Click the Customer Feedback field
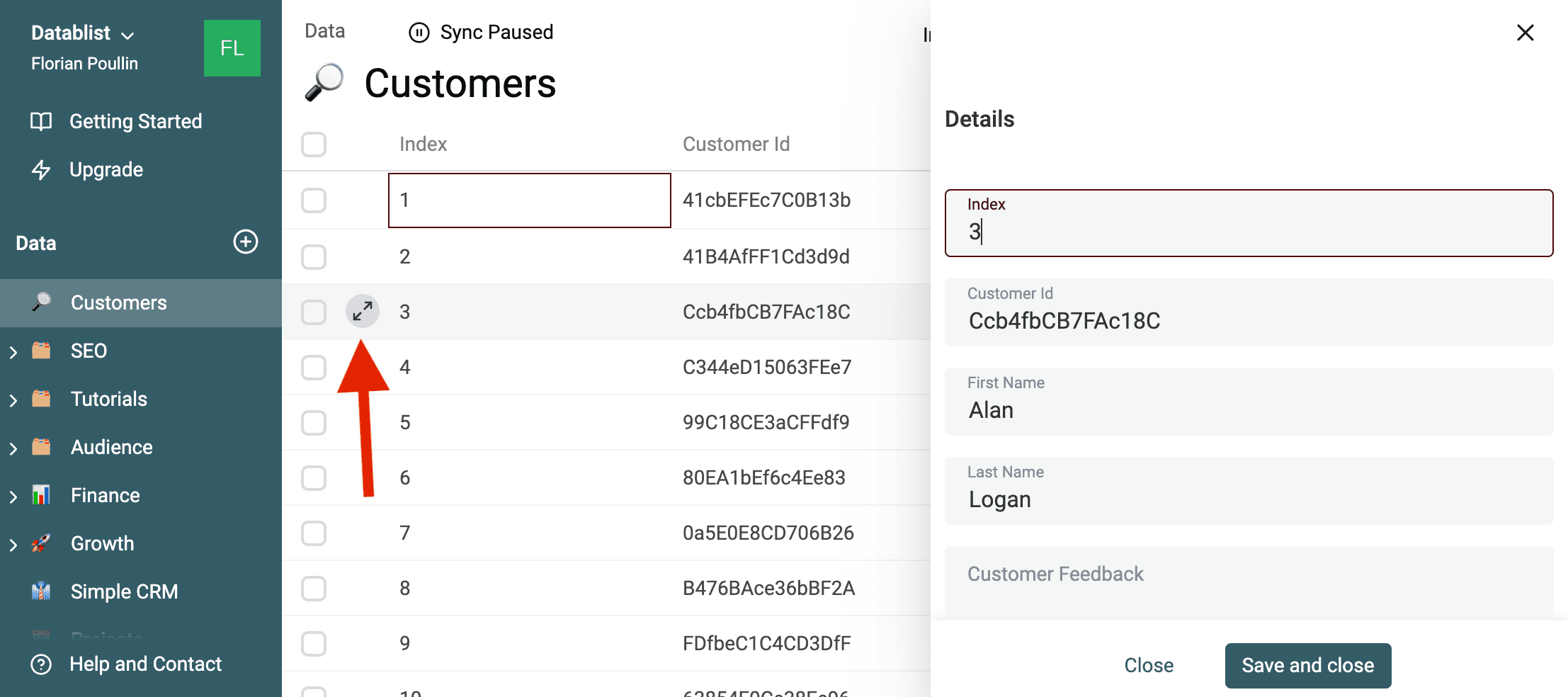 [1249, 583]
